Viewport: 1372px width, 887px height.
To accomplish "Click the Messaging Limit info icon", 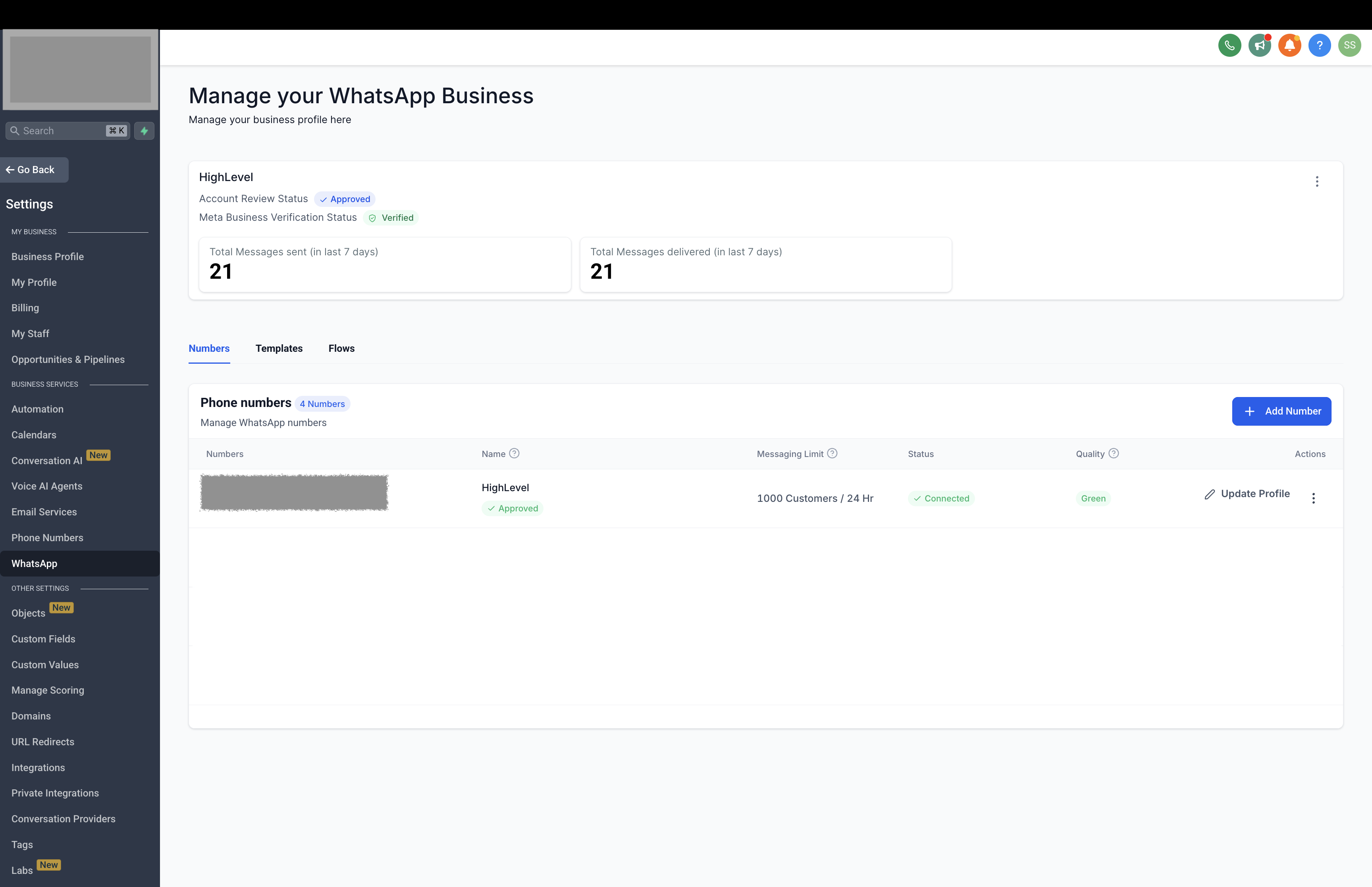I will [x=832, y=453].
